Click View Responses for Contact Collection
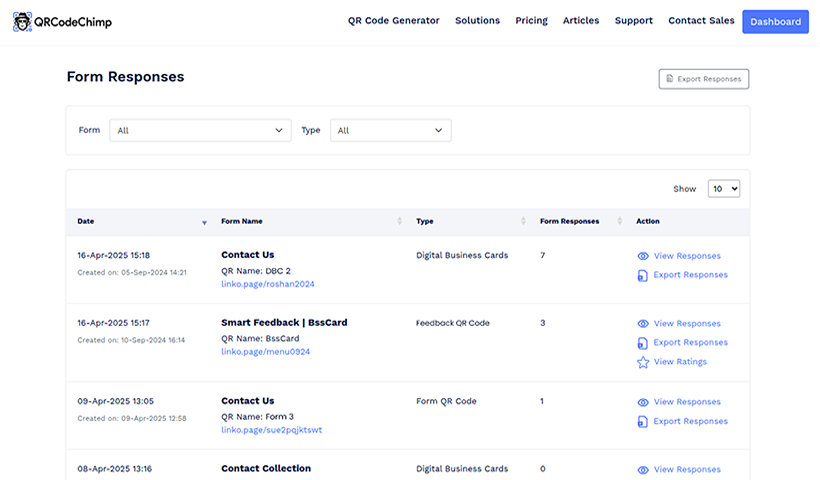Viewport: 820px width, 480px height. click(687, 469)
